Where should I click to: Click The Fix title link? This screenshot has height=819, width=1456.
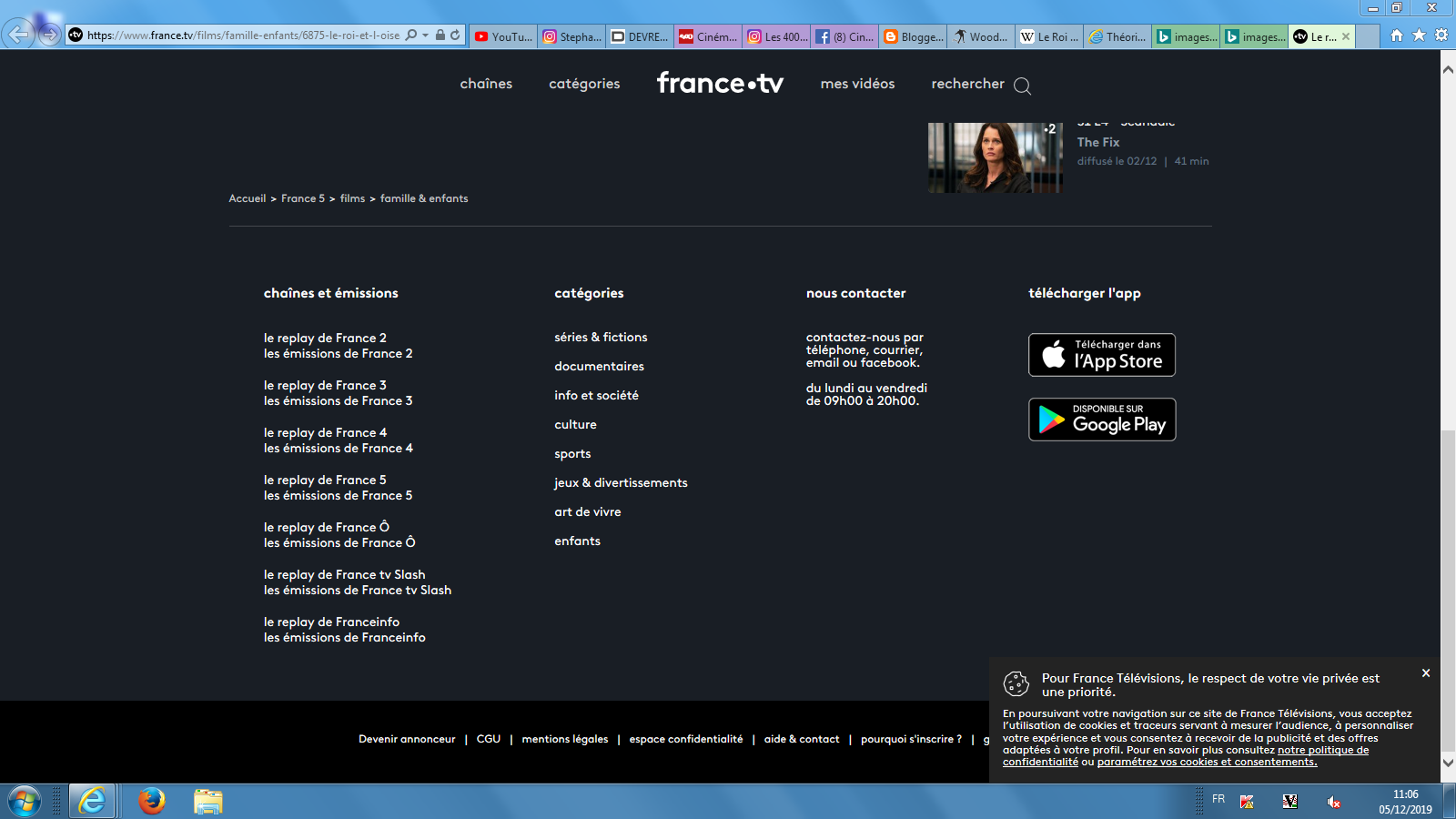click(x=1098, y=142)
